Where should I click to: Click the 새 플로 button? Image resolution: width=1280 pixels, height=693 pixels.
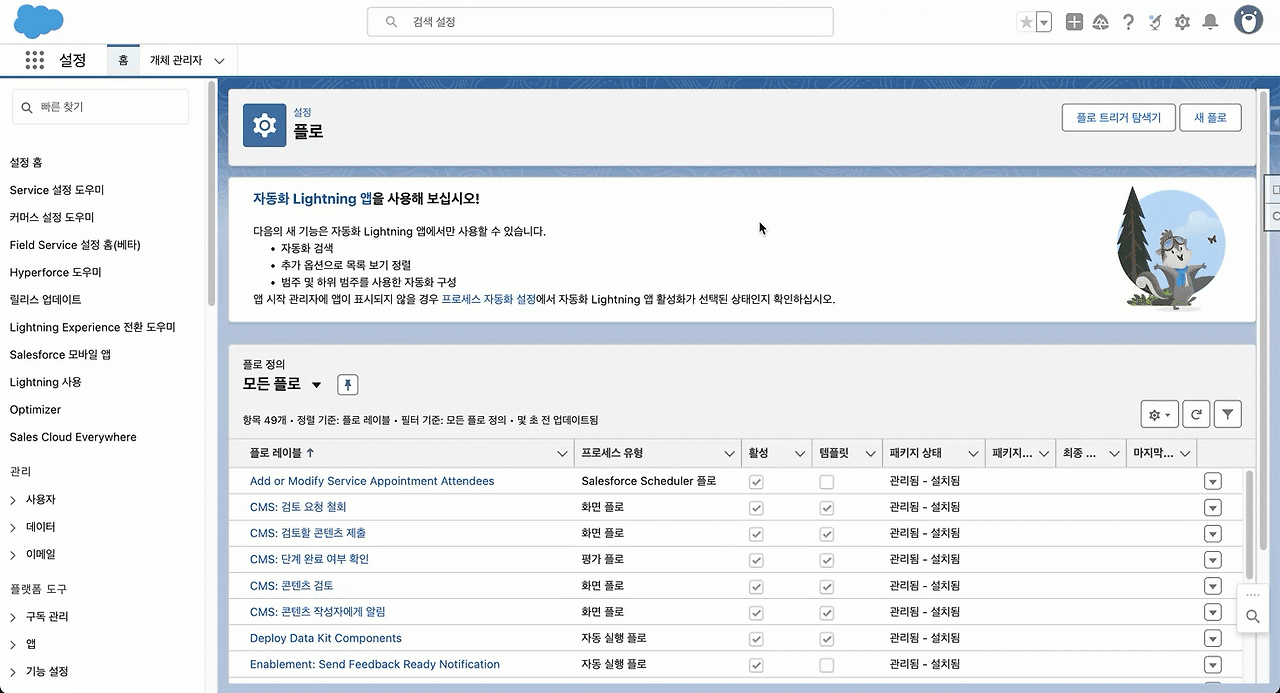(1210, 117)
